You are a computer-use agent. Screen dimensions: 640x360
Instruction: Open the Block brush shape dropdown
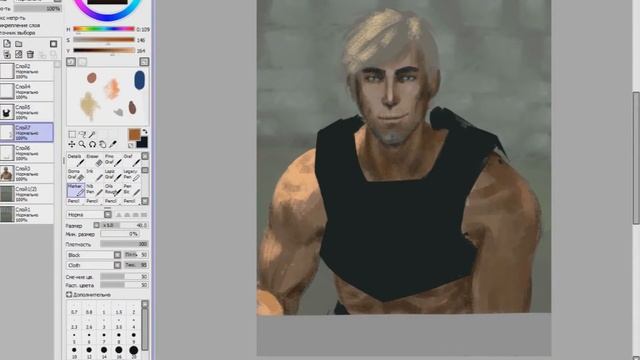click(94, 255)
